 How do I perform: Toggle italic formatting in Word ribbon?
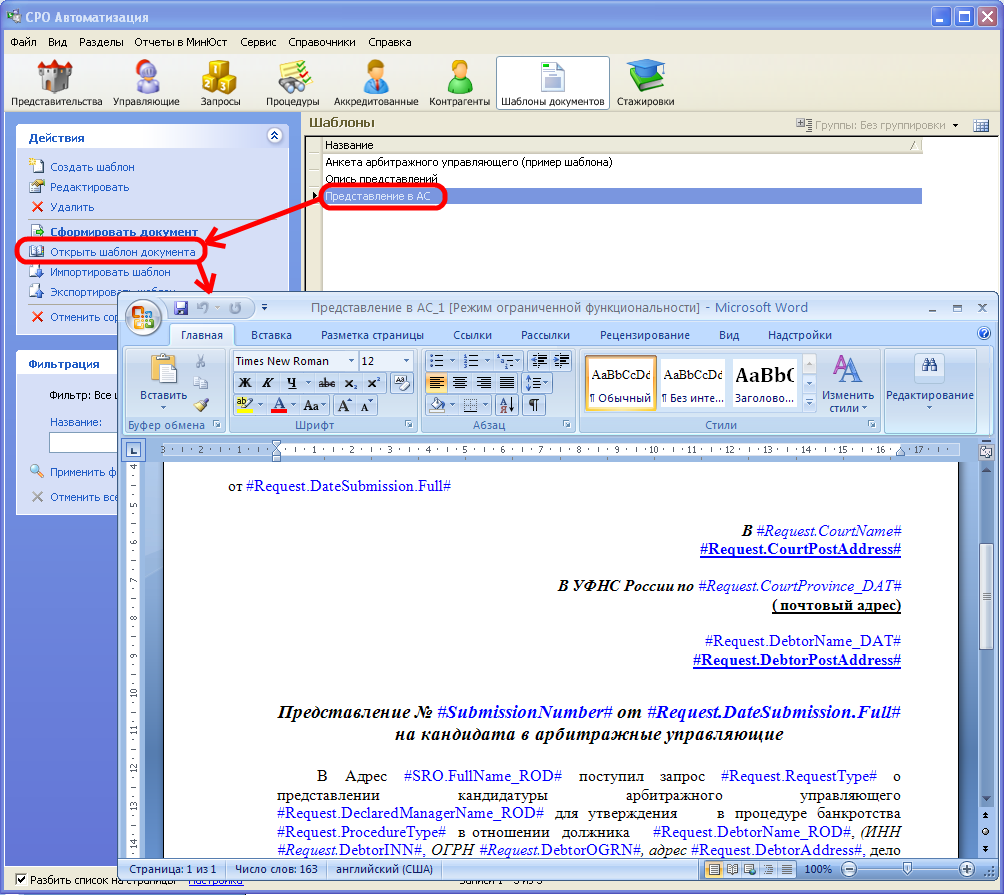pyautogui.click(x=267, y=383)
